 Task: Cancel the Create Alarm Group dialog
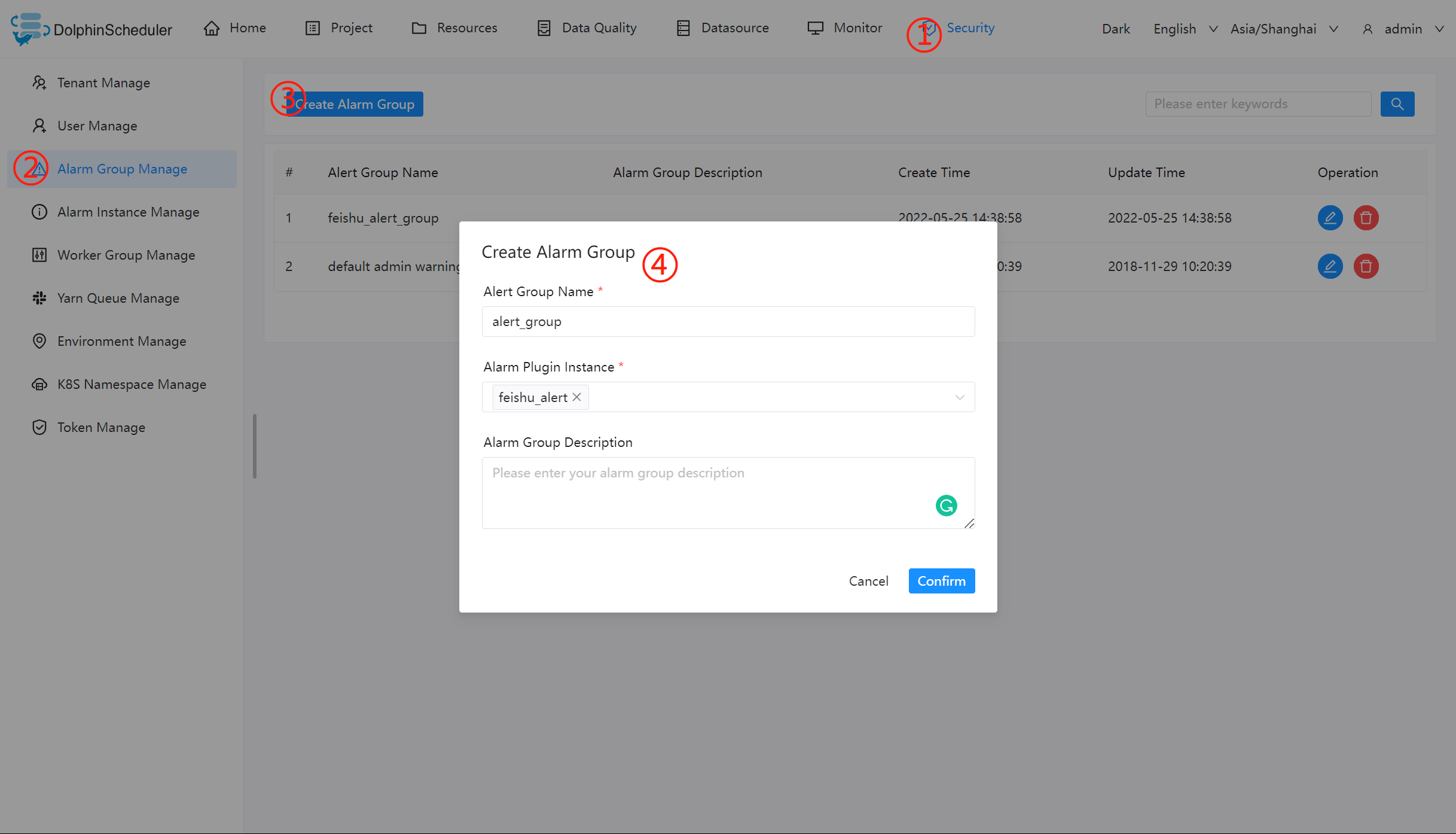pyautogui.click(x=868, y=581)
